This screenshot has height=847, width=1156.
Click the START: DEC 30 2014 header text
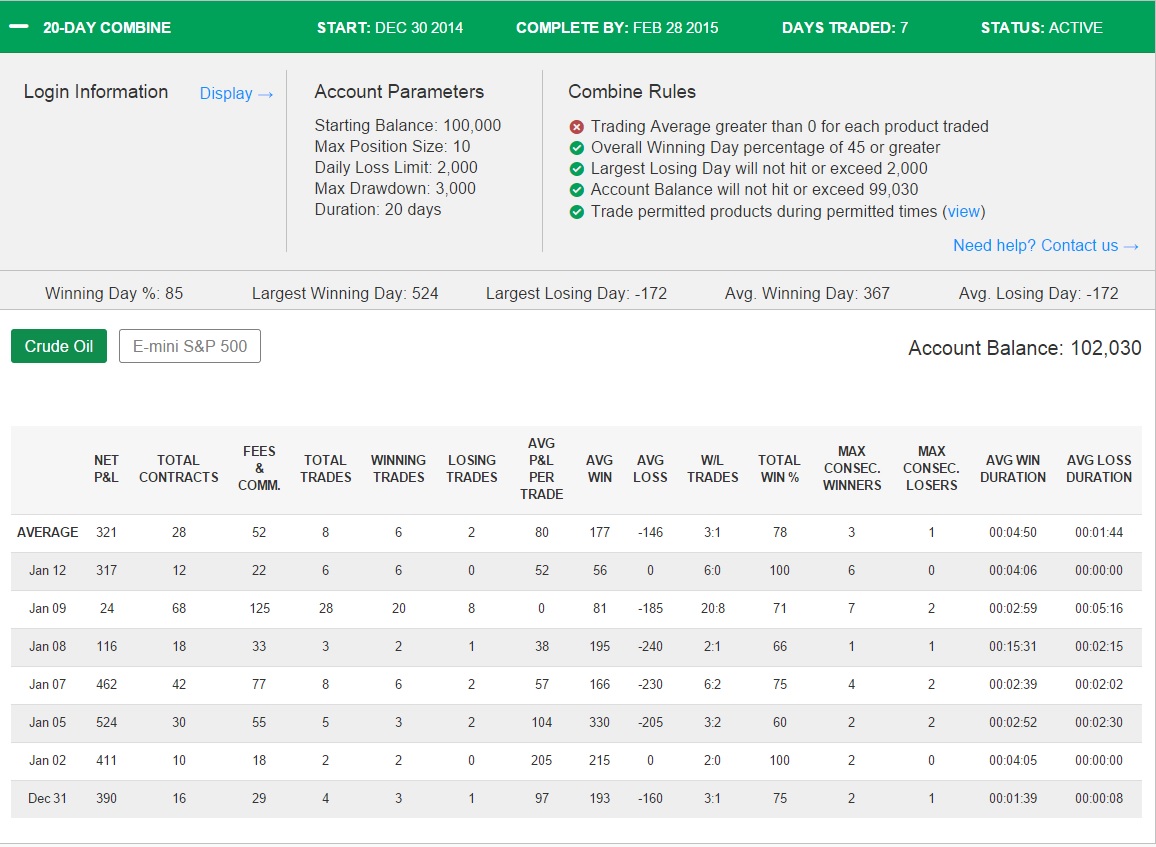[390, 28]
